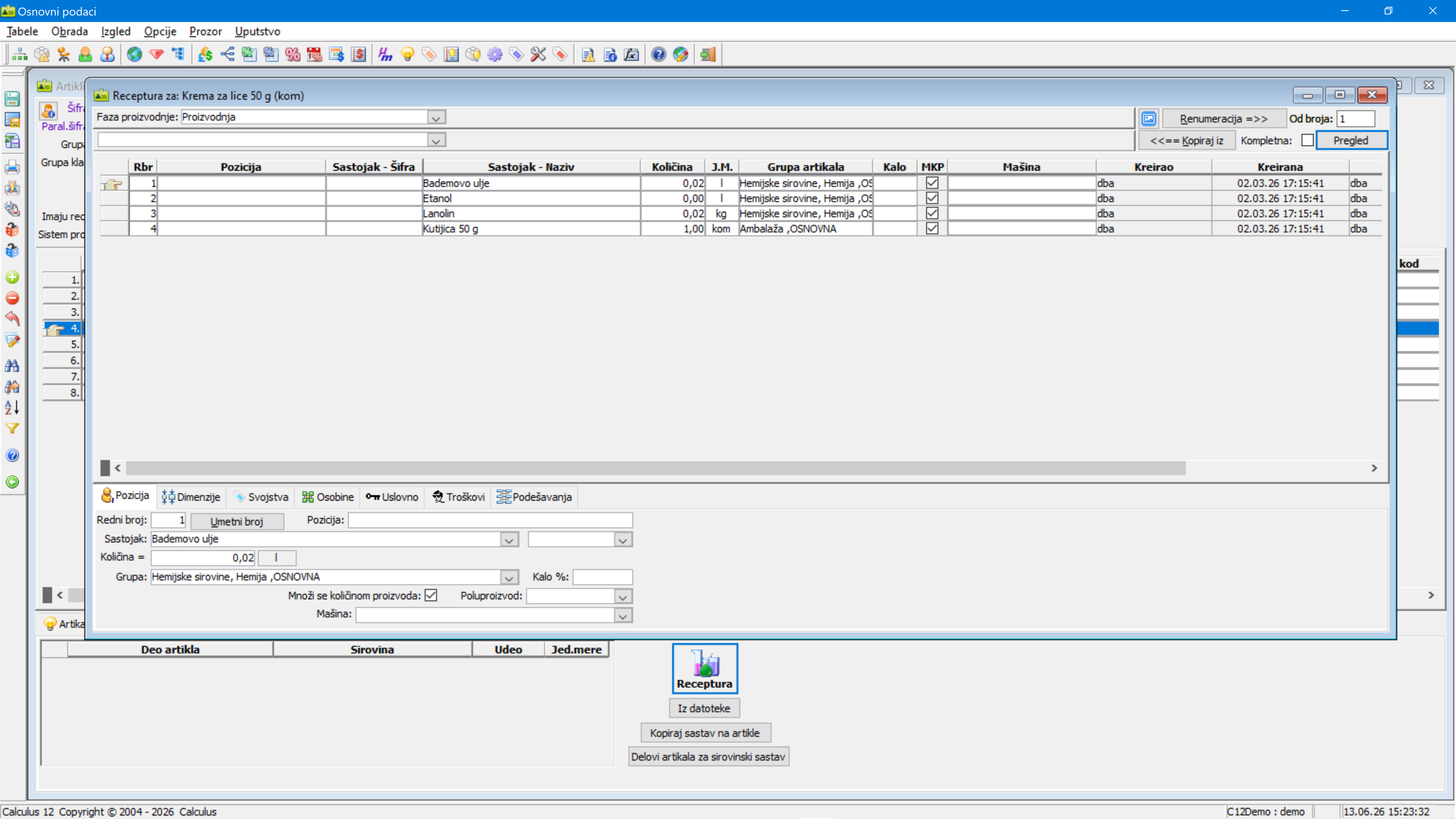
Task: Click the Iz datoteke button
Action: point(704,708)
